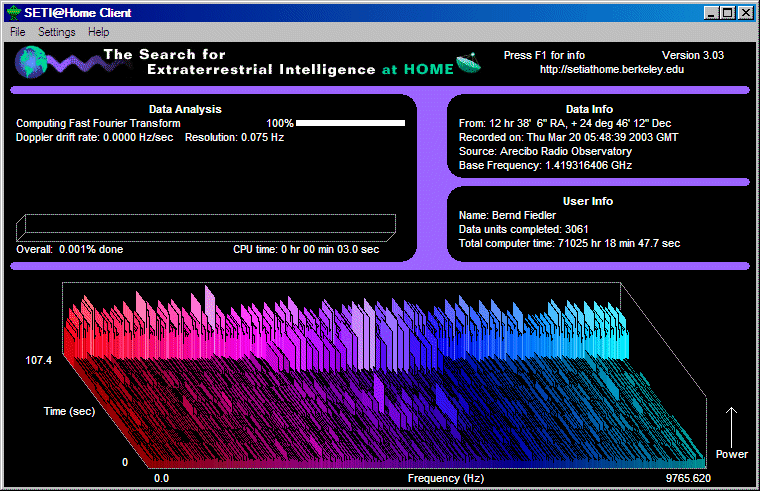
Task: Click the overall progress 3D bar
Action: coord(206,227)
